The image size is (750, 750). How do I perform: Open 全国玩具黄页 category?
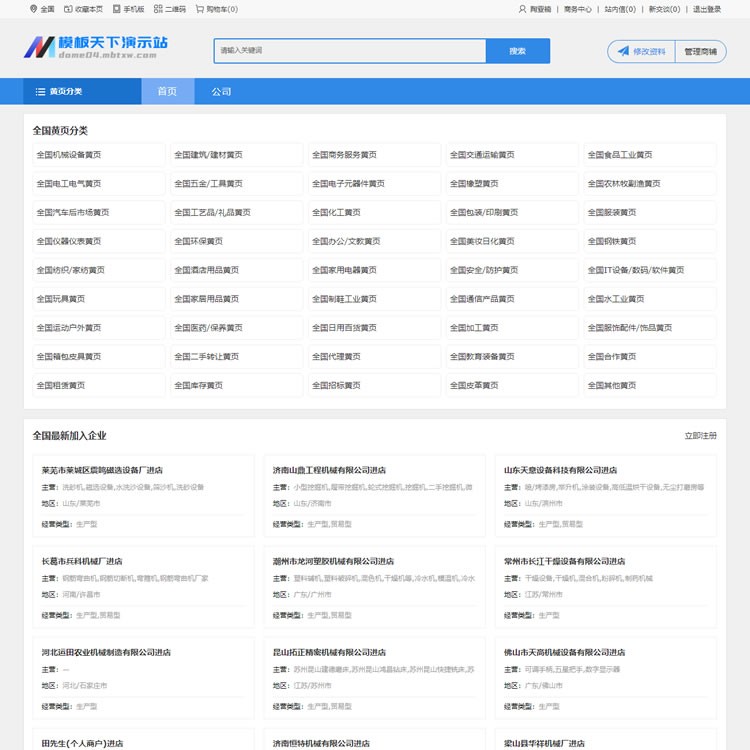tap(99, 298)
